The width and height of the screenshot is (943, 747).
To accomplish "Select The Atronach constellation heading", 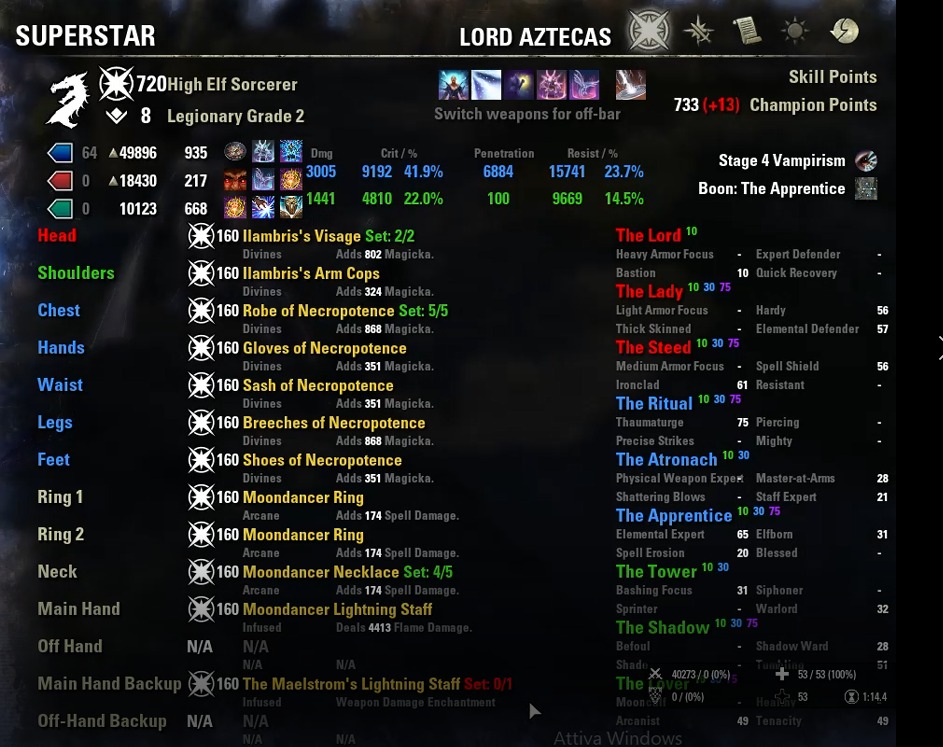I will click(x=666, y=460).
